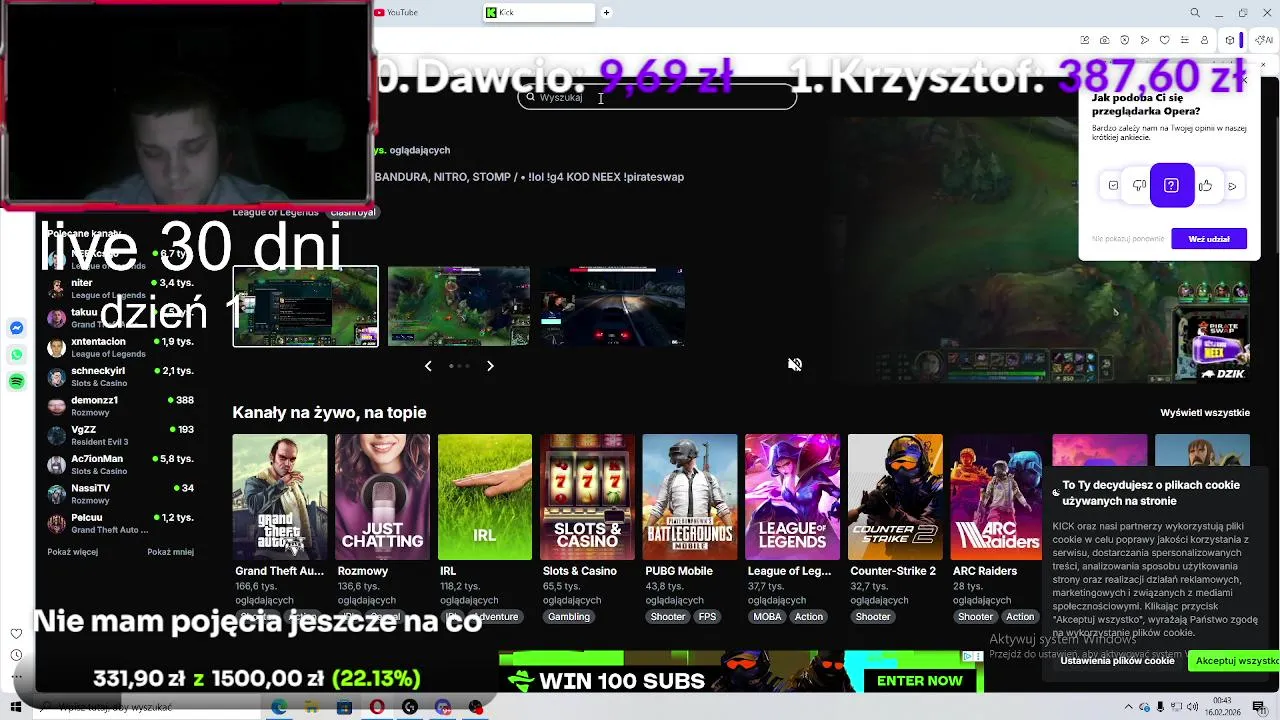Open a new browser tab with plus icon
This screenshot has width=1280, height=720.
point(606,13)
